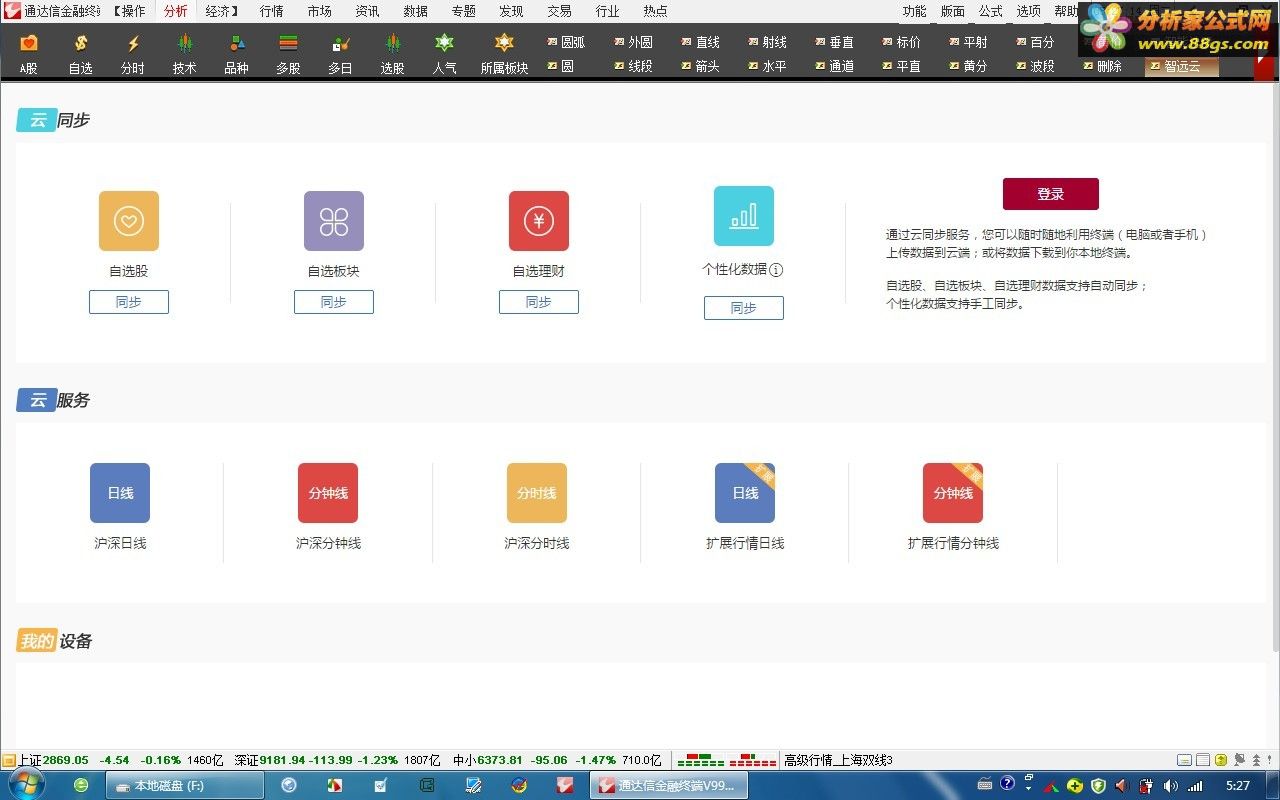Click the 自选板块 purple tile icon
The height and width of the screenshot is (800, 1280).
coord(334,221)
